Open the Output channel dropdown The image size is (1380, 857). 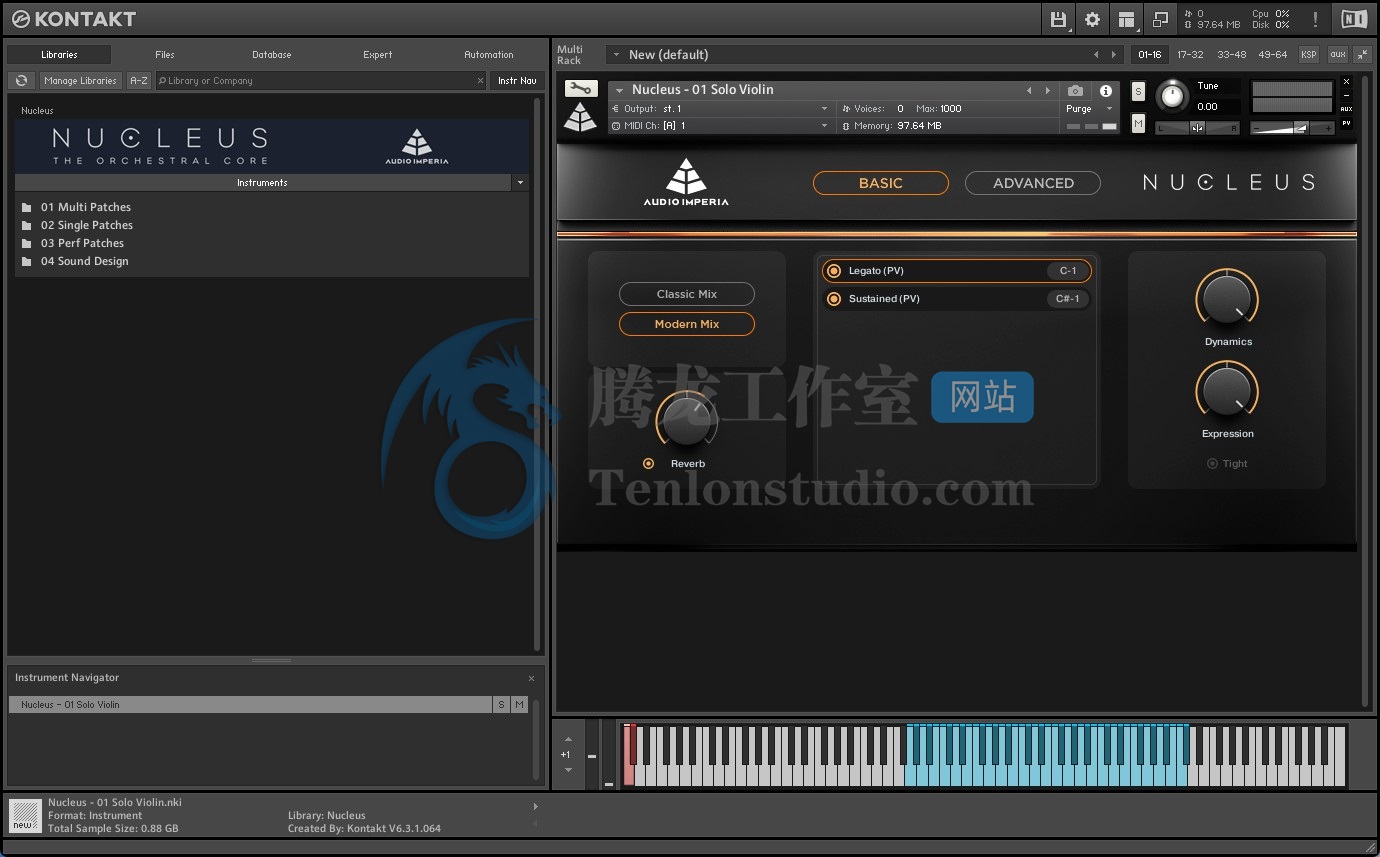[824, 109]
